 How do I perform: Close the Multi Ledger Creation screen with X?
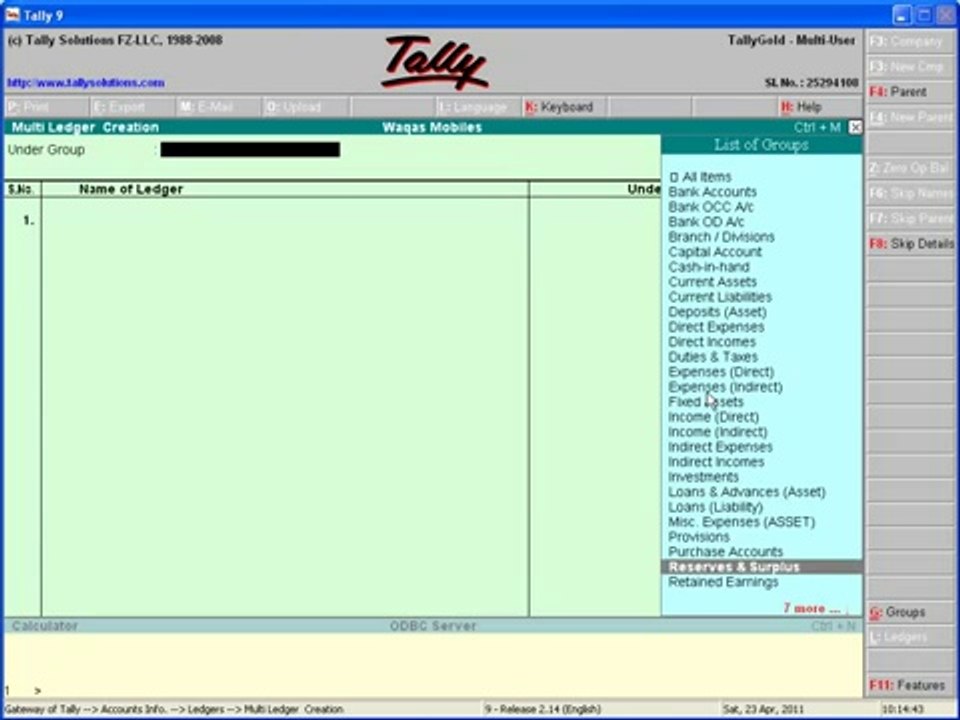point(855,127)
